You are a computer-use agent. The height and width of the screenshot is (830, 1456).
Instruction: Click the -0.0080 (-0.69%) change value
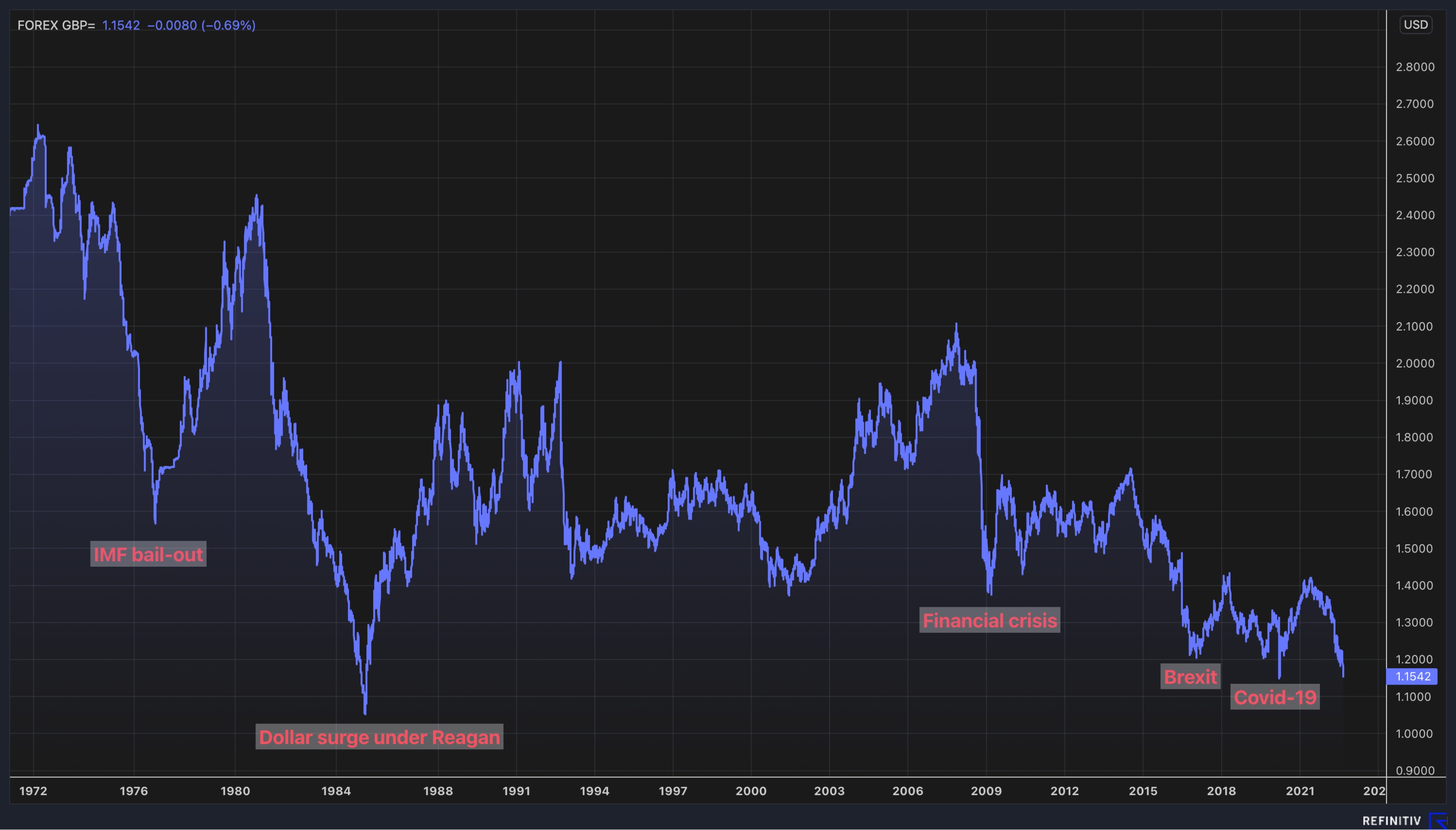pyautogui.click(x=201, y=25)
